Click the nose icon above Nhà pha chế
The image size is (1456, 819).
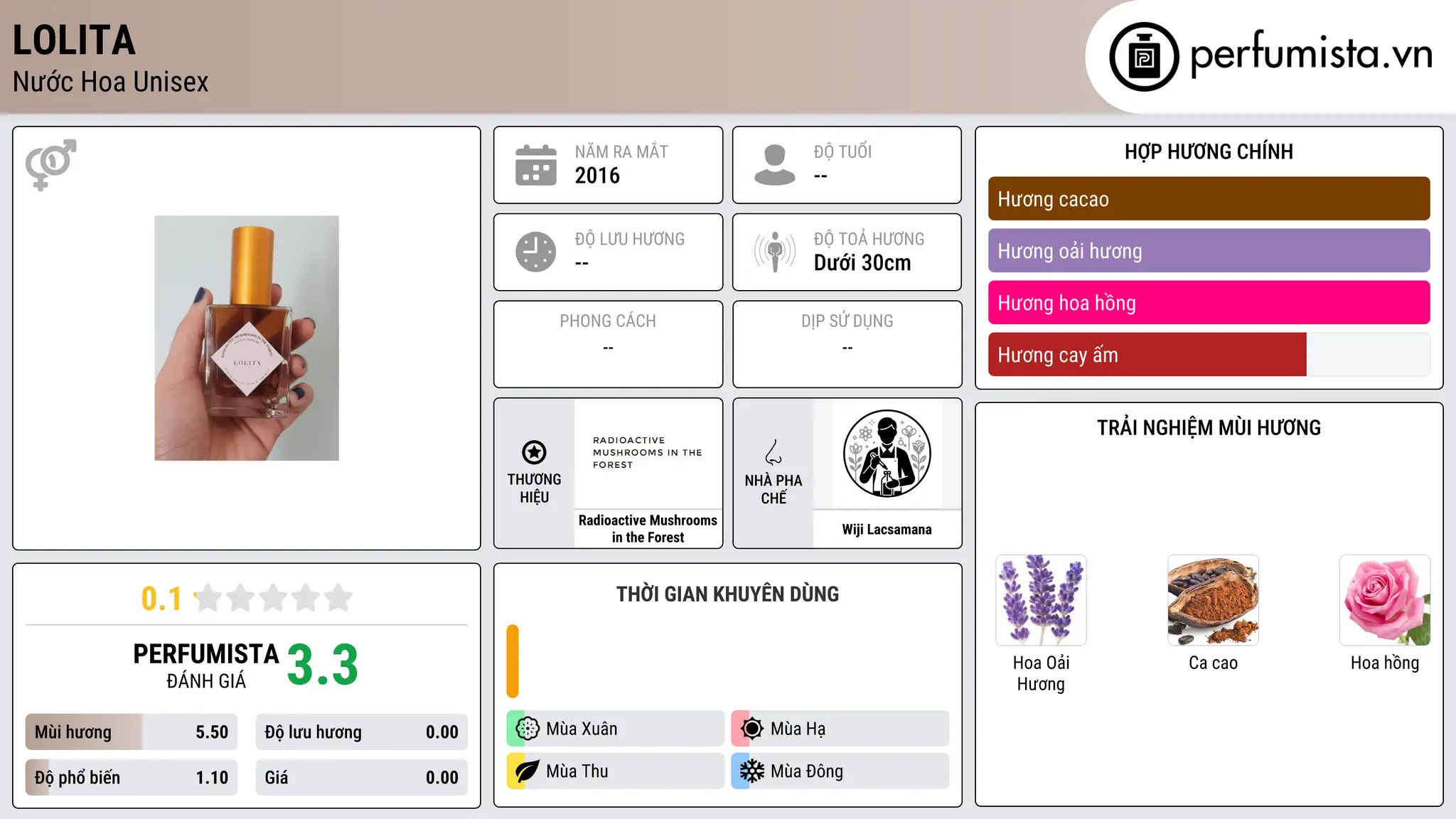tap(773, 452)
